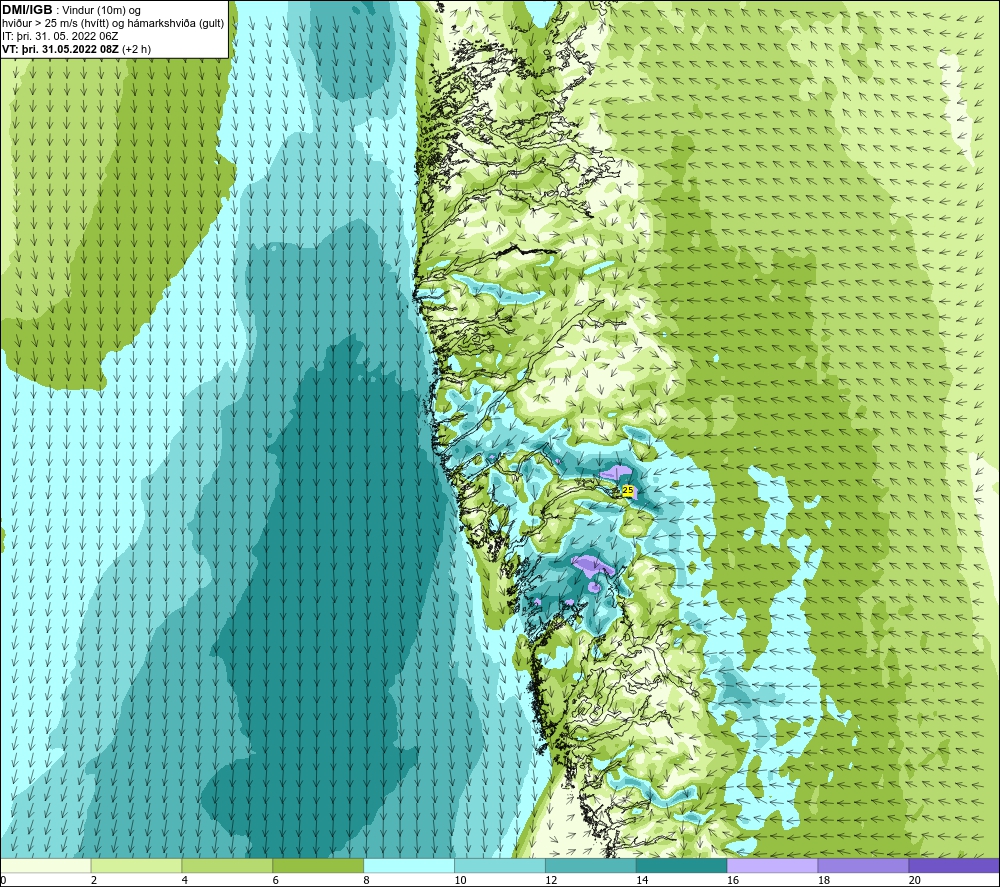Click the light teal 10–12 m/s legend swatch
Viewport: 1000px width, 887px height.
pos(499,865)
